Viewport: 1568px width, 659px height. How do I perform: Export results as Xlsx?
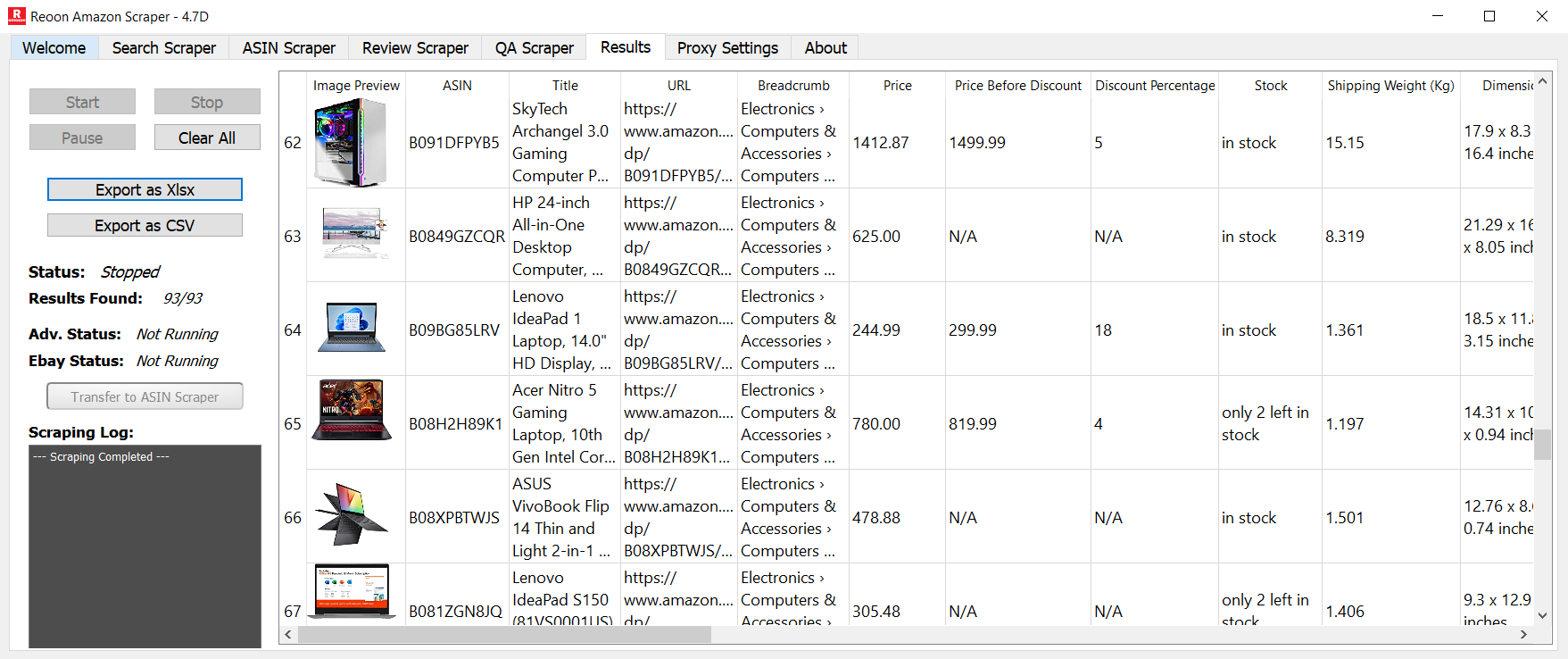pyautogui.click(x=145, y=189)
